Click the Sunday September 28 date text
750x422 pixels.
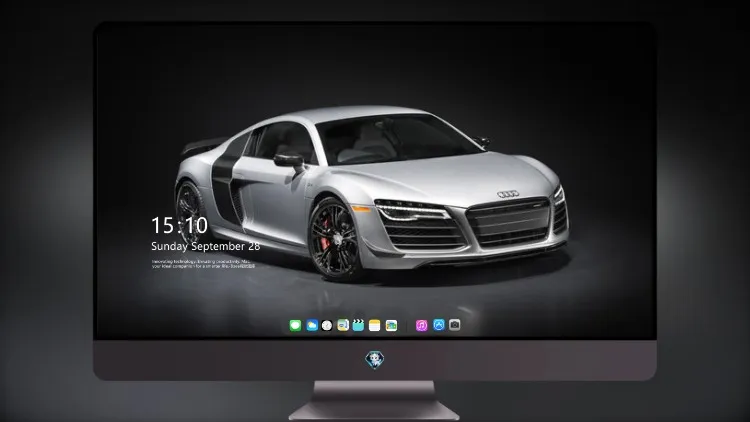coord(206,246)
